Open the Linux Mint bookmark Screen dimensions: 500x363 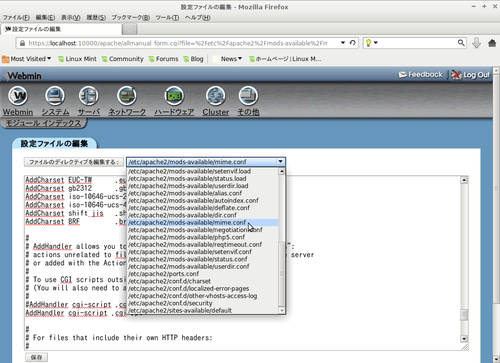pyautogui.click(x=77, y=59)
